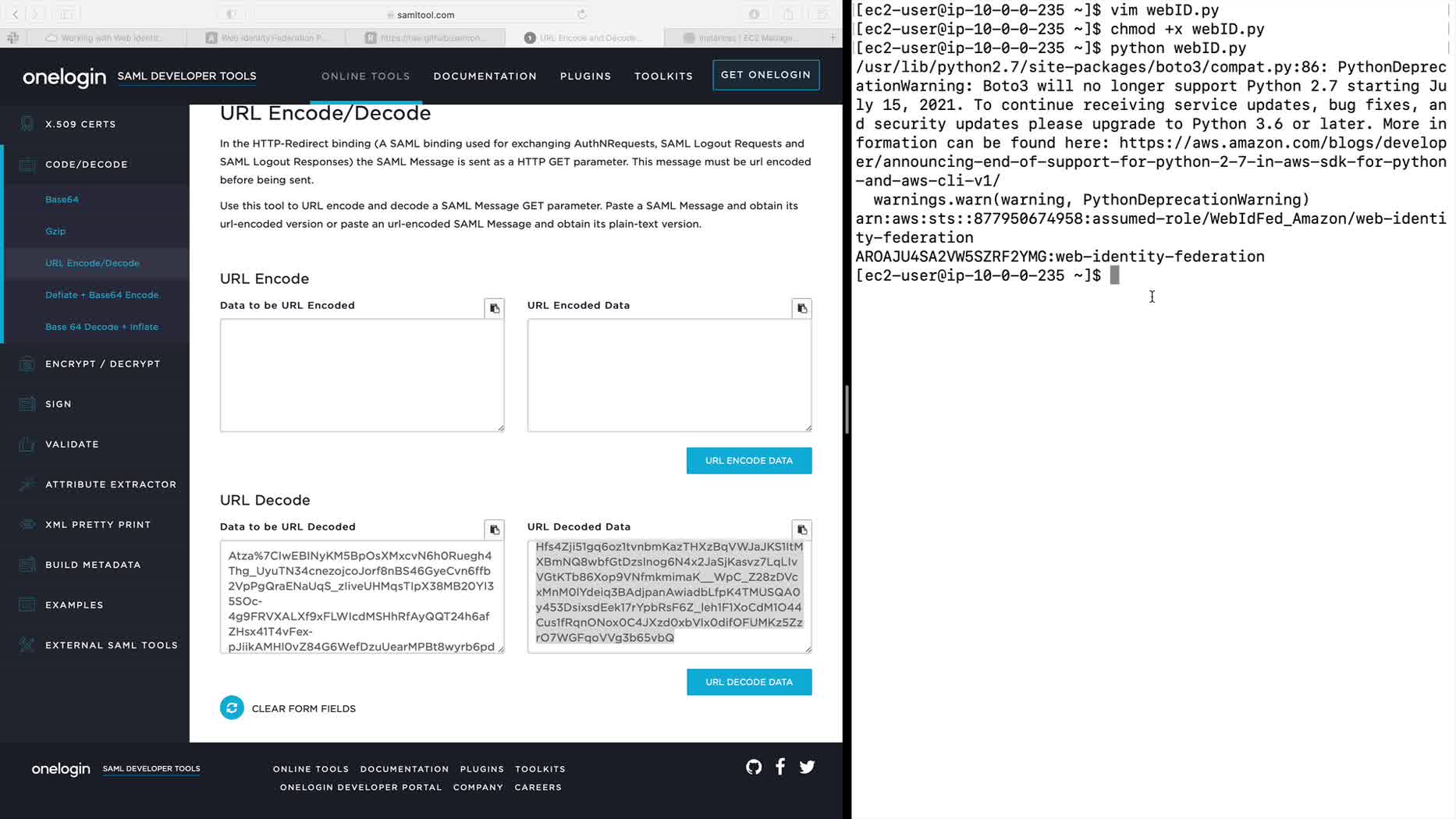The height and width of the screenshot is (819, 1456).
Task: Copy the URL Encoded Data field
Action: (x=801, y=308)
